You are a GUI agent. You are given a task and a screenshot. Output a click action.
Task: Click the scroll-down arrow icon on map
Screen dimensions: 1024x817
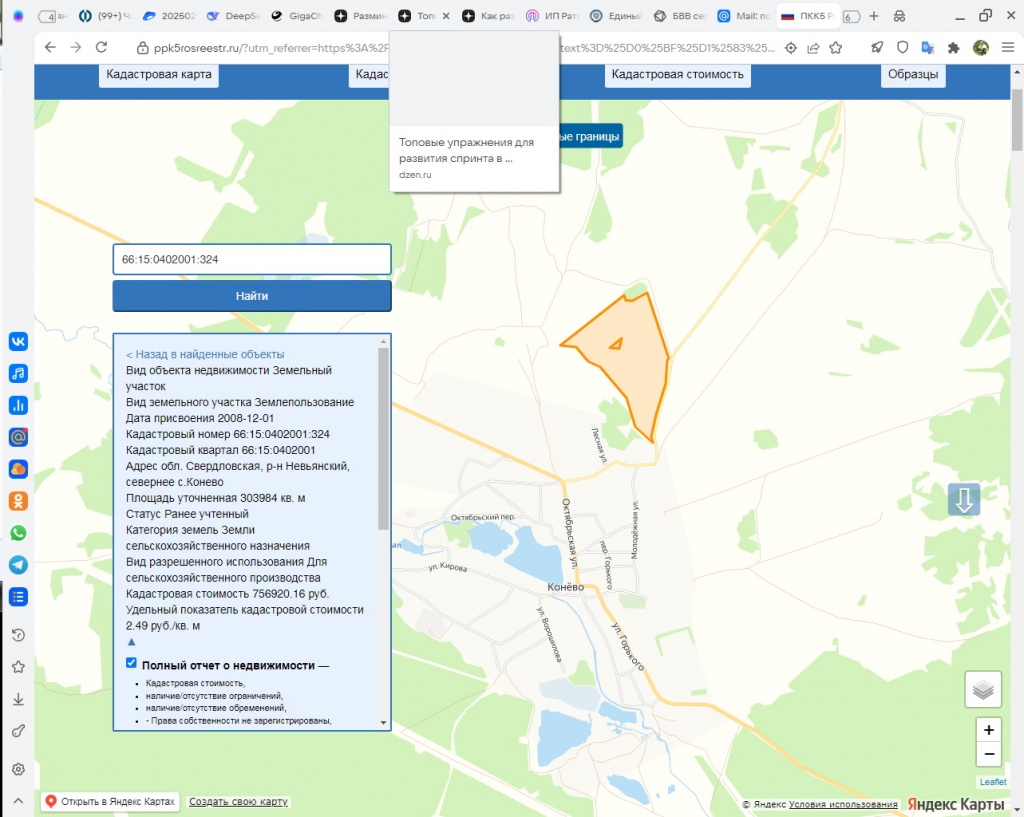click(964, 500)
